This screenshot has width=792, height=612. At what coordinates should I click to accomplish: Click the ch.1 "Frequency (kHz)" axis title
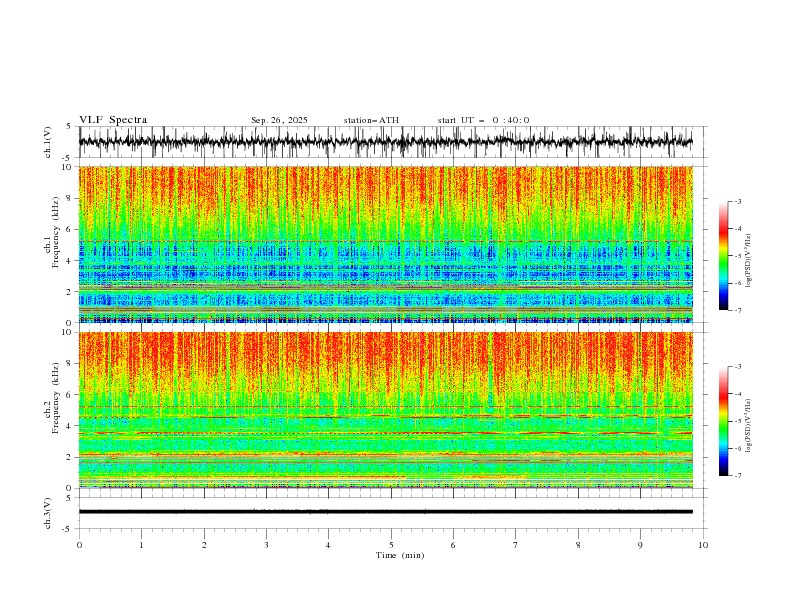(x=56, y=232)
